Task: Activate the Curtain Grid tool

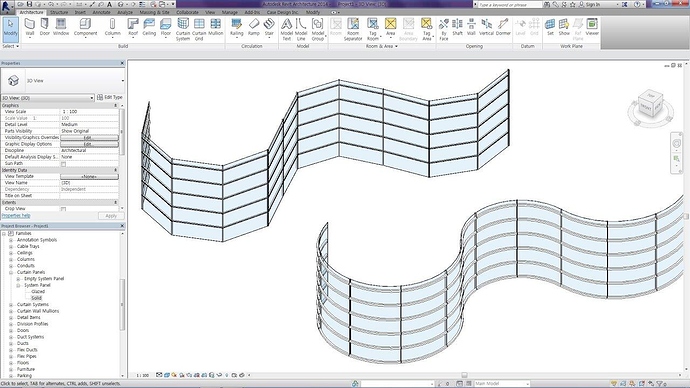Action: pos(199,29)
